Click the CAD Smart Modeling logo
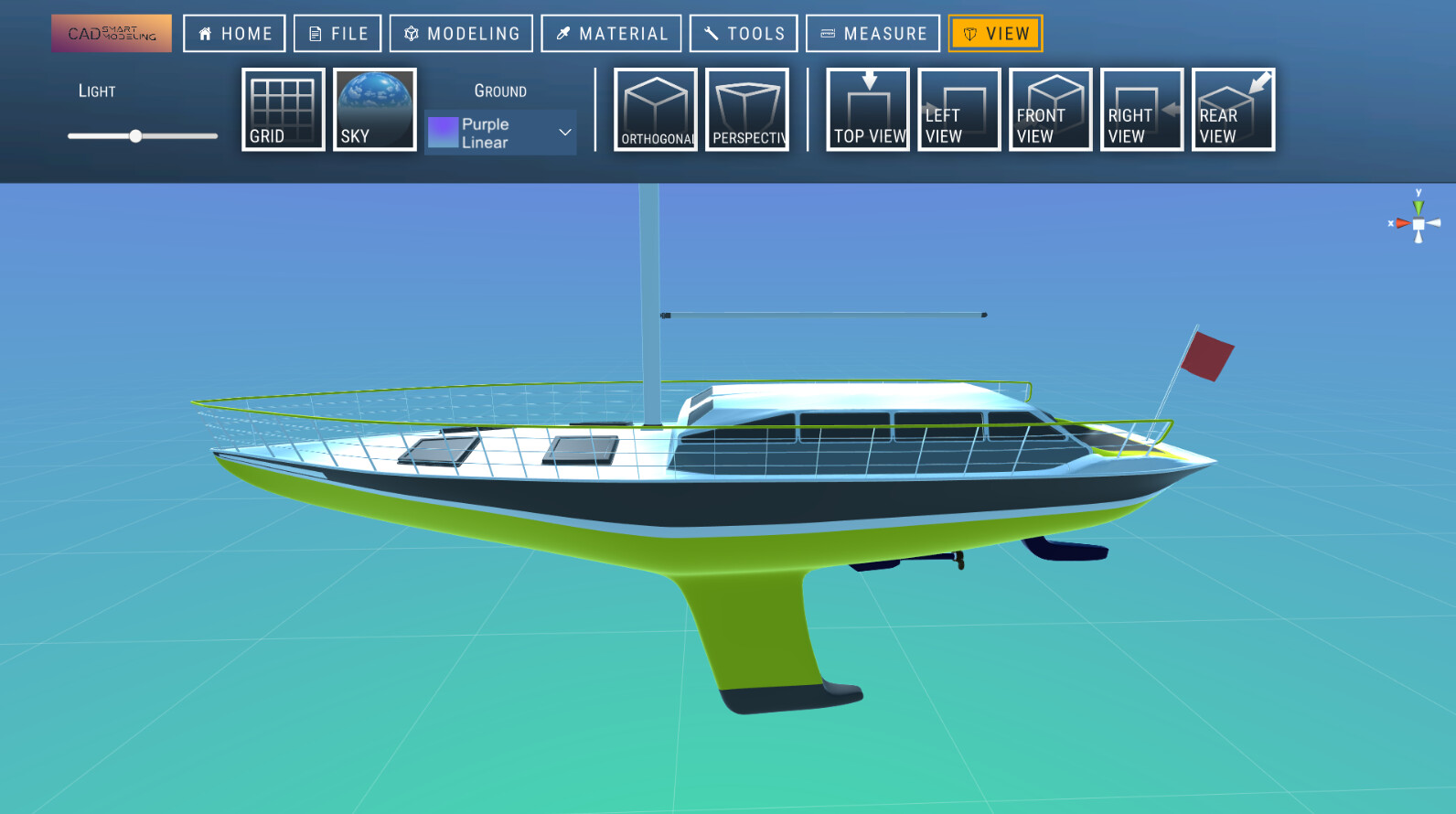 (x=112, y=34)
